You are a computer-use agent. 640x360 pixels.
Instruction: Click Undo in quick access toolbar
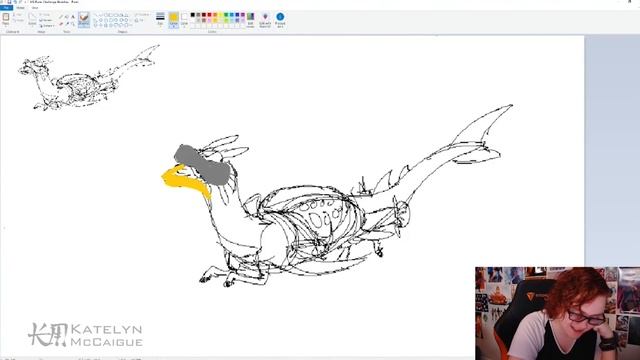[15, 2]
